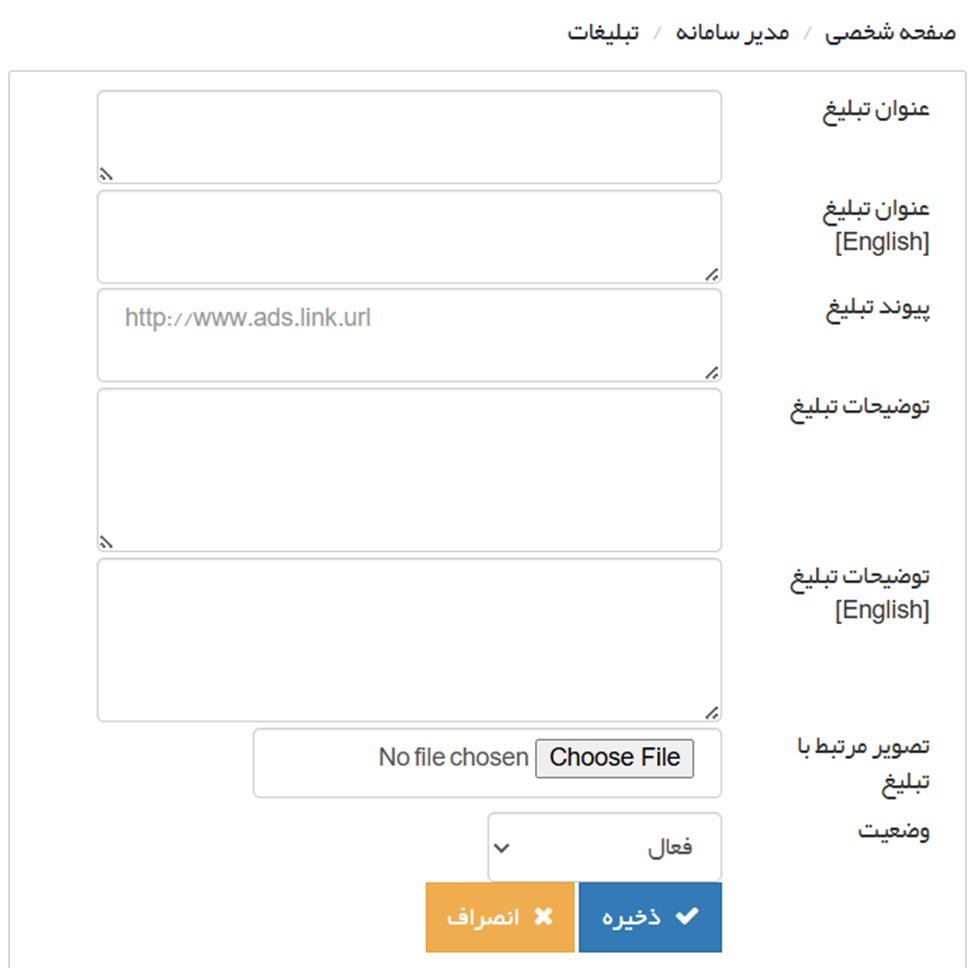Select تبلیغات breadcrumb item

[x=603, y=32]
